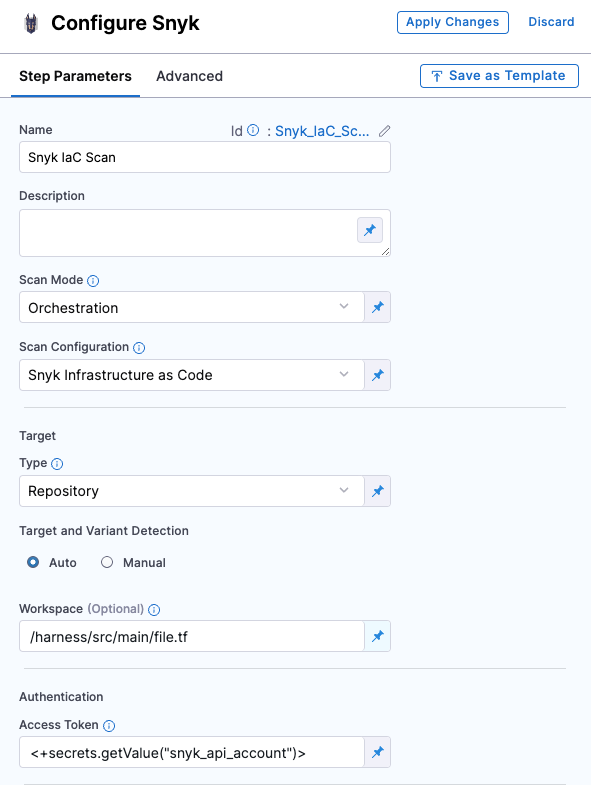Open the Orchestration scan mode dropdown
The height and width of the screenshot is (785, 591).
[191, 307]
